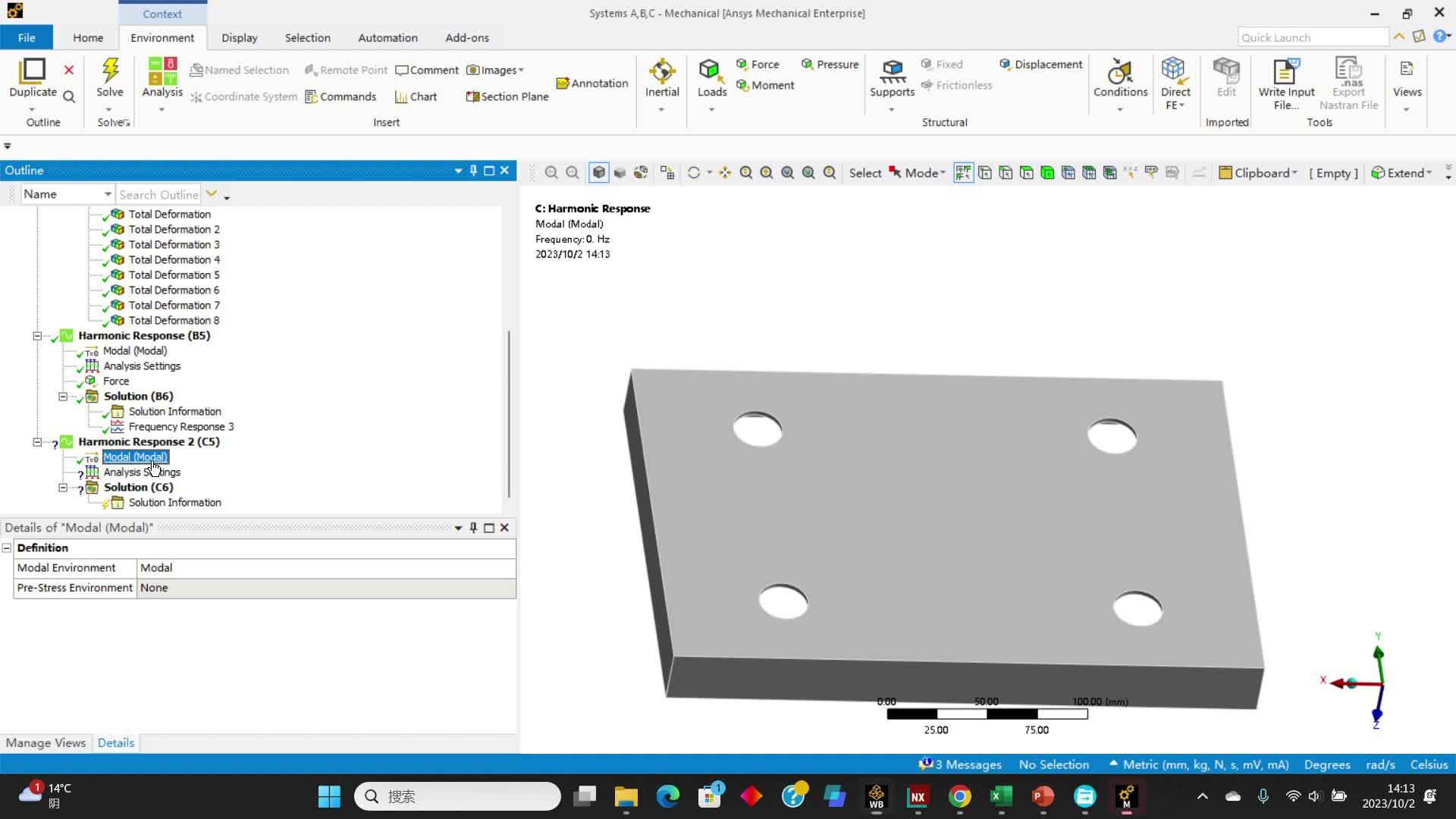
Task: Apply a Pressure load
Action: (830, 64)
